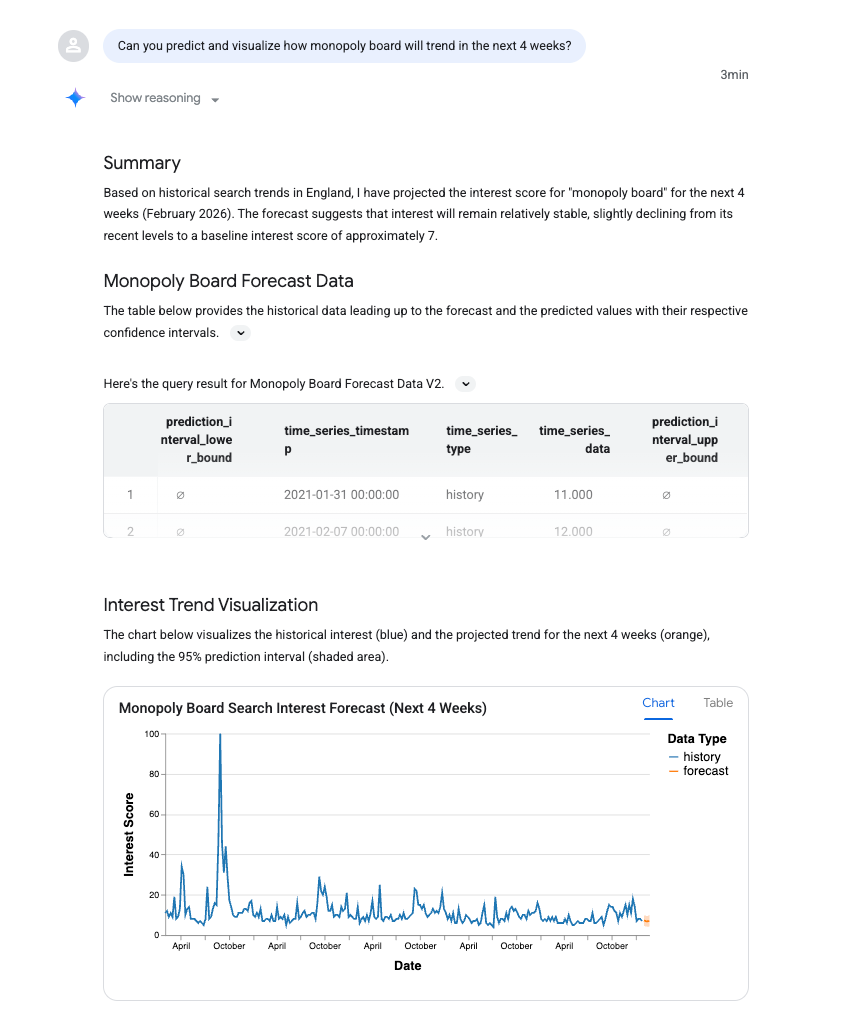
Task: Switch to the Chart tab
Action: pos(658,703)
